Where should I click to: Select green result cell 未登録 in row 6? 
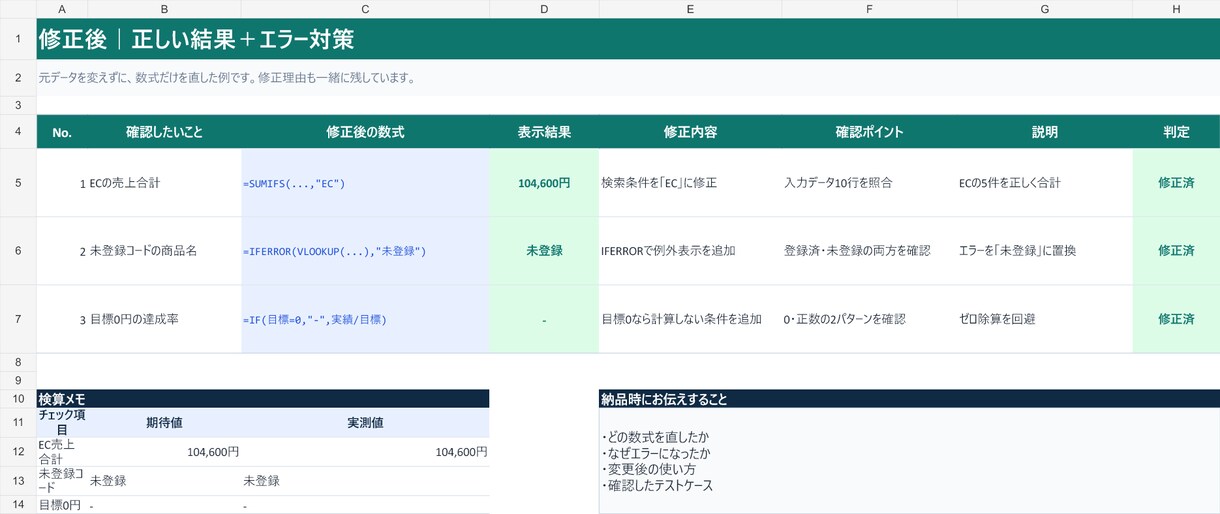[544, 251]
